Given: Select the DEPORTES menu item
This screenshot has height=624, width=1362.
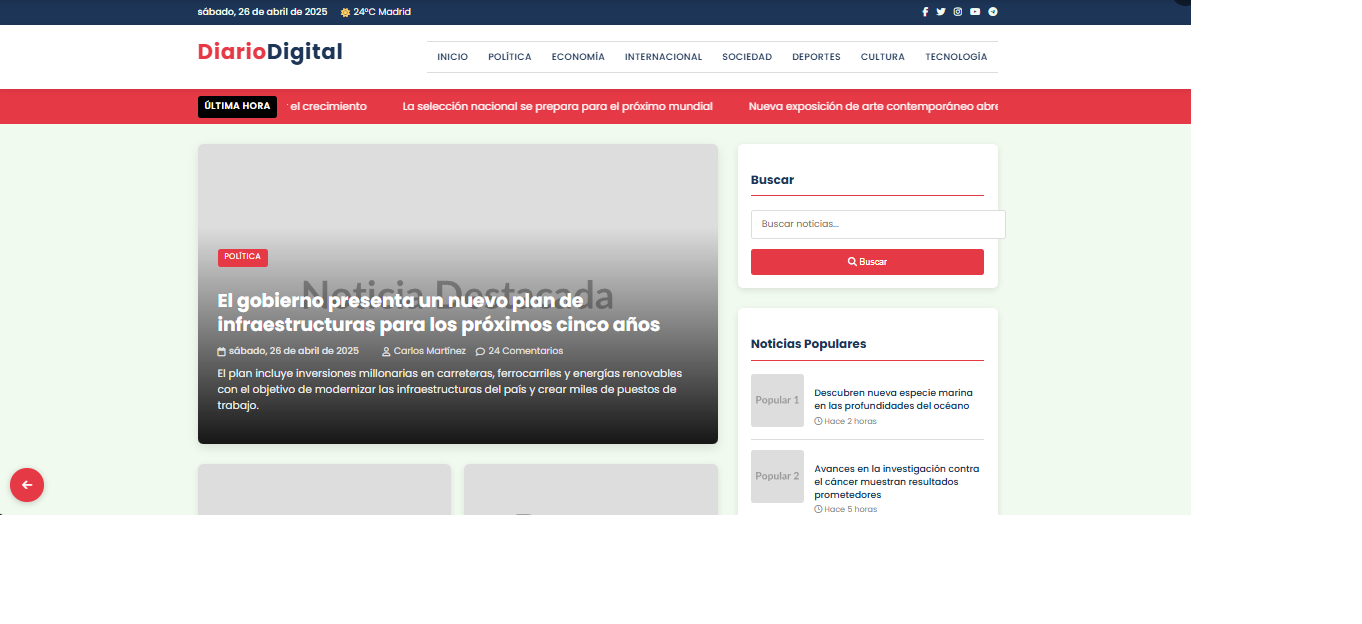Looking at the screenshot, I should 816,57.
